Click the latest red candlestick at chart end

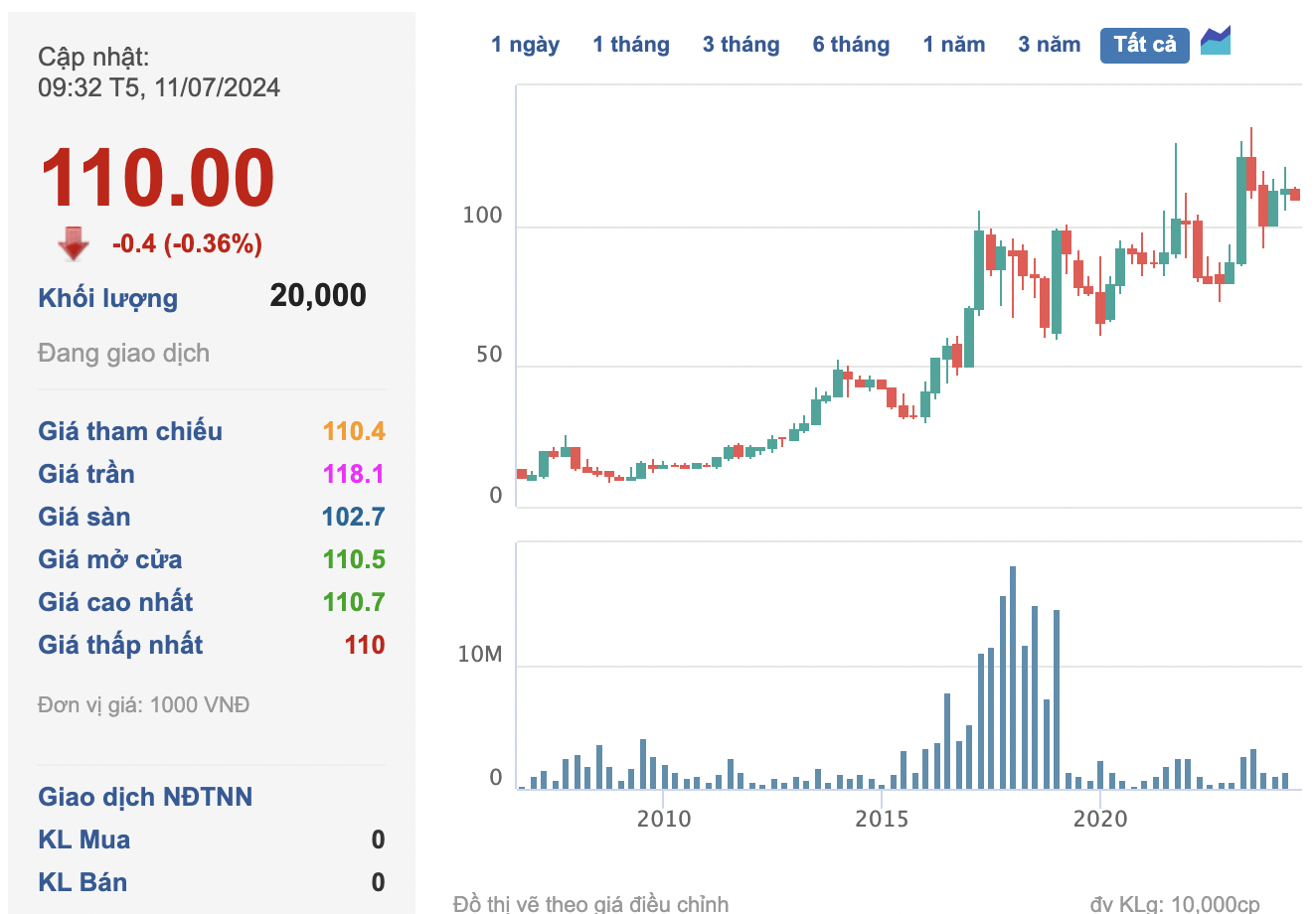point(1295,195)
